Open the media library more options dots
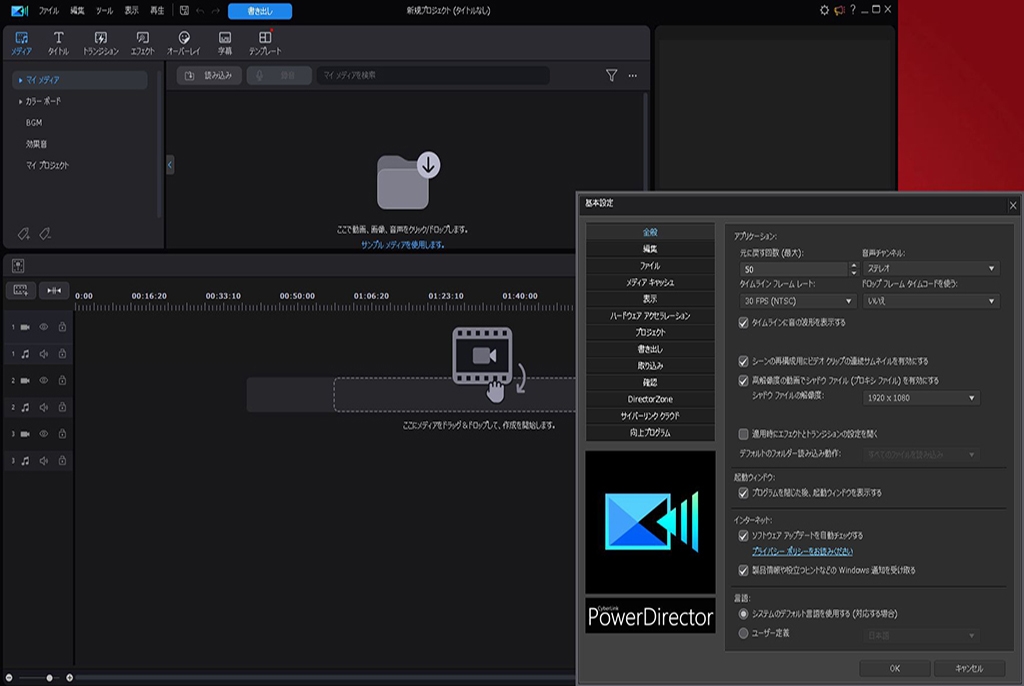This screenshot has height=686, width=1024. (x=633, y=76)
